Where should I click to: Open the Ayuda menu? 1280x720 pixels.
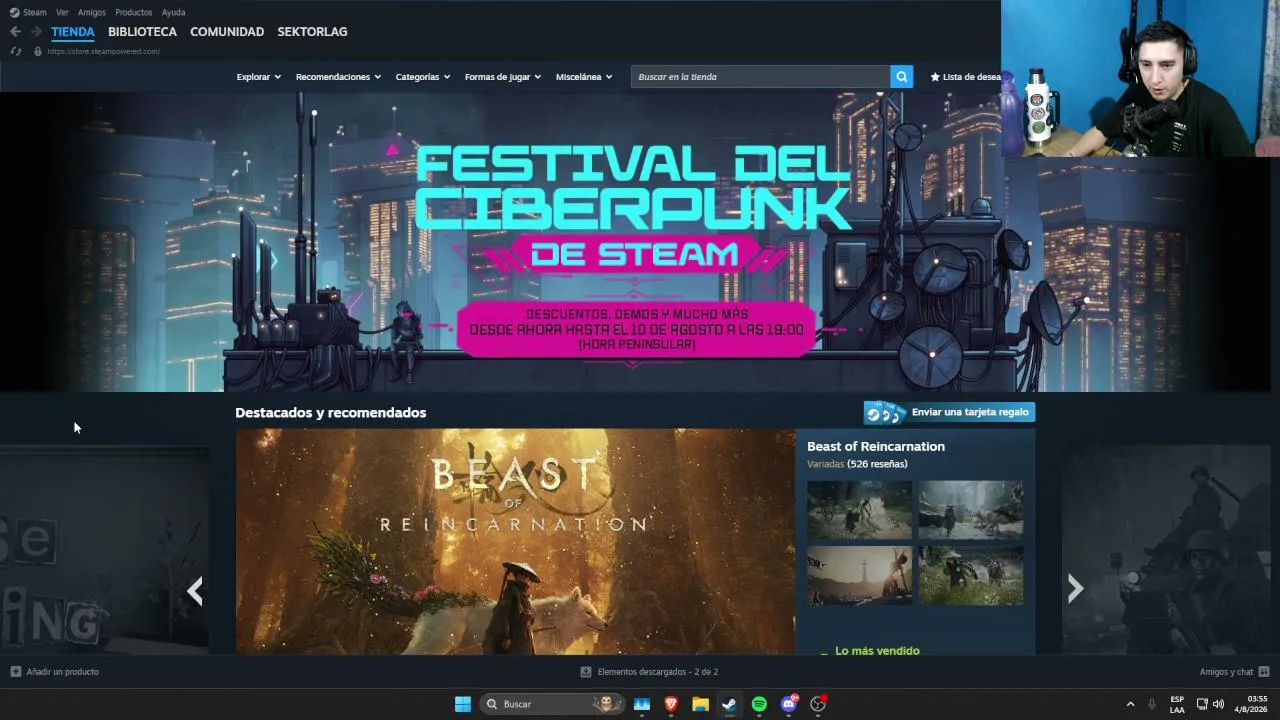click(x=173, y=12)
